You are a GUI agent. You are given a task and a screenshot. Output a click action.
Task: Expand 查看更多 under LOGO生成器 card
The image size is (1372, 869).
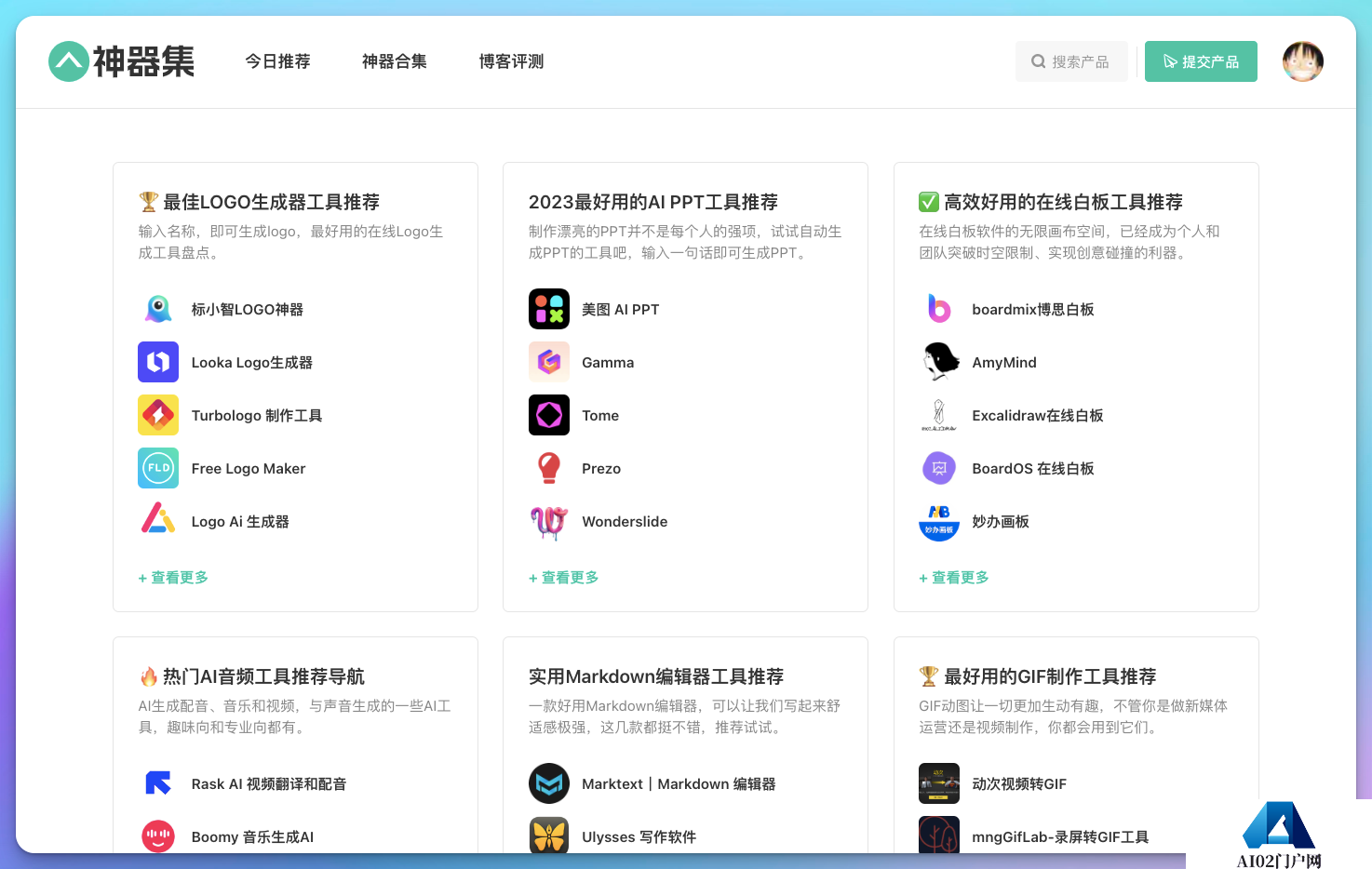click(173, 578)
